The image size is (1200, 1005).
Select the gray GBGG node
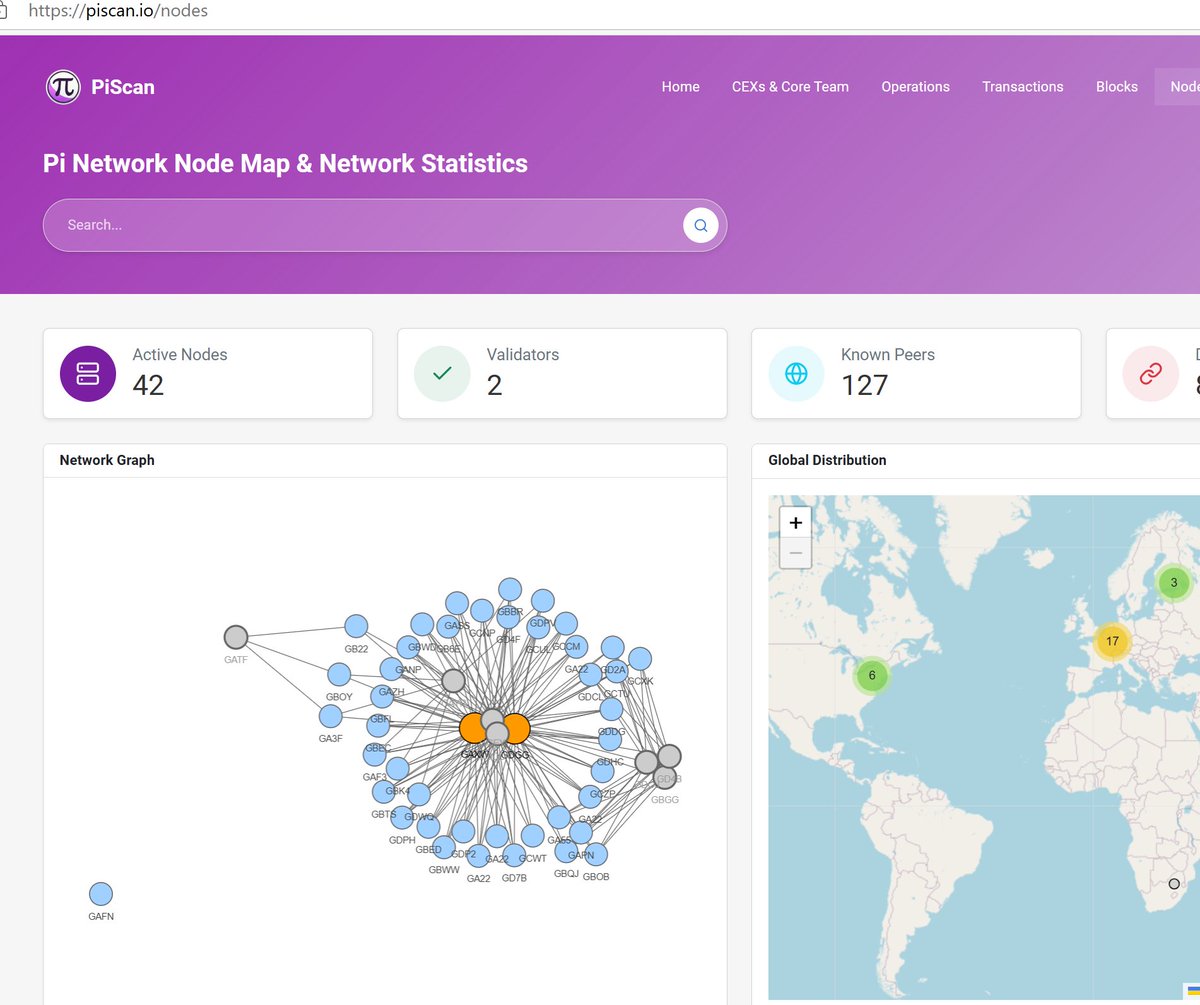tap(665, 777)
